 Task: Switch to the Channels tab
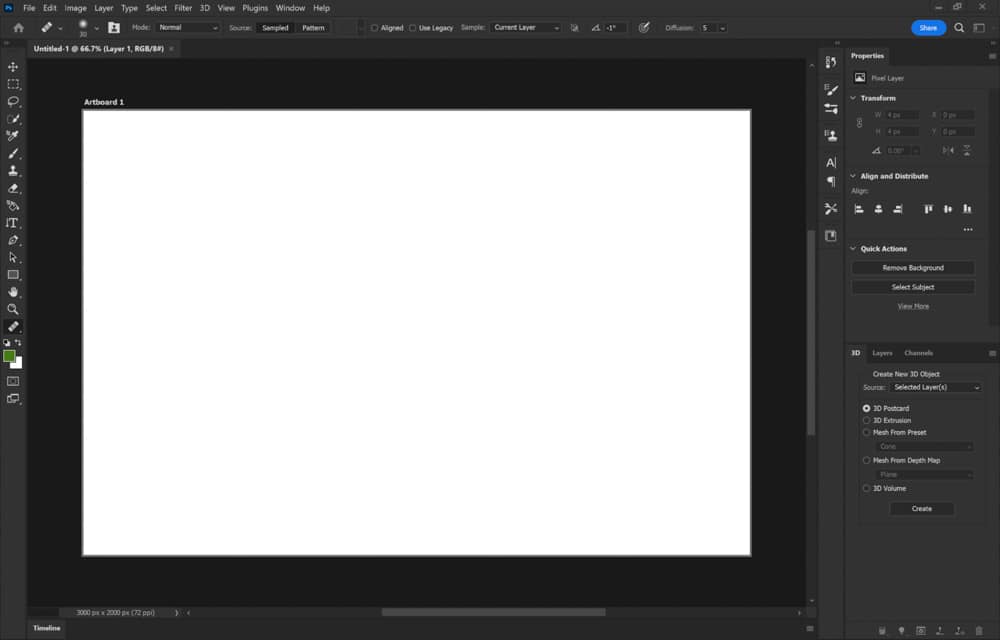[x=918, y=353]
